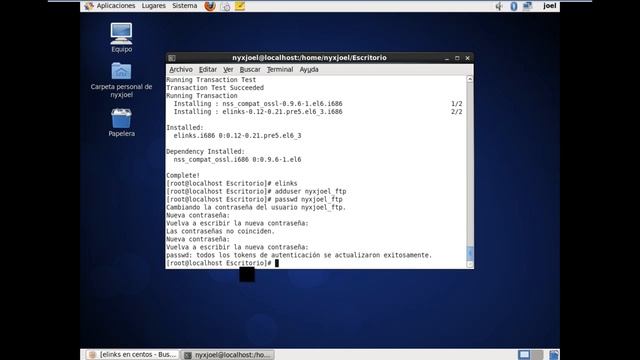Select the Papelera trash icon
This screenshot has height=360, width=640.
pyautogui.click(x=121, y=122)
